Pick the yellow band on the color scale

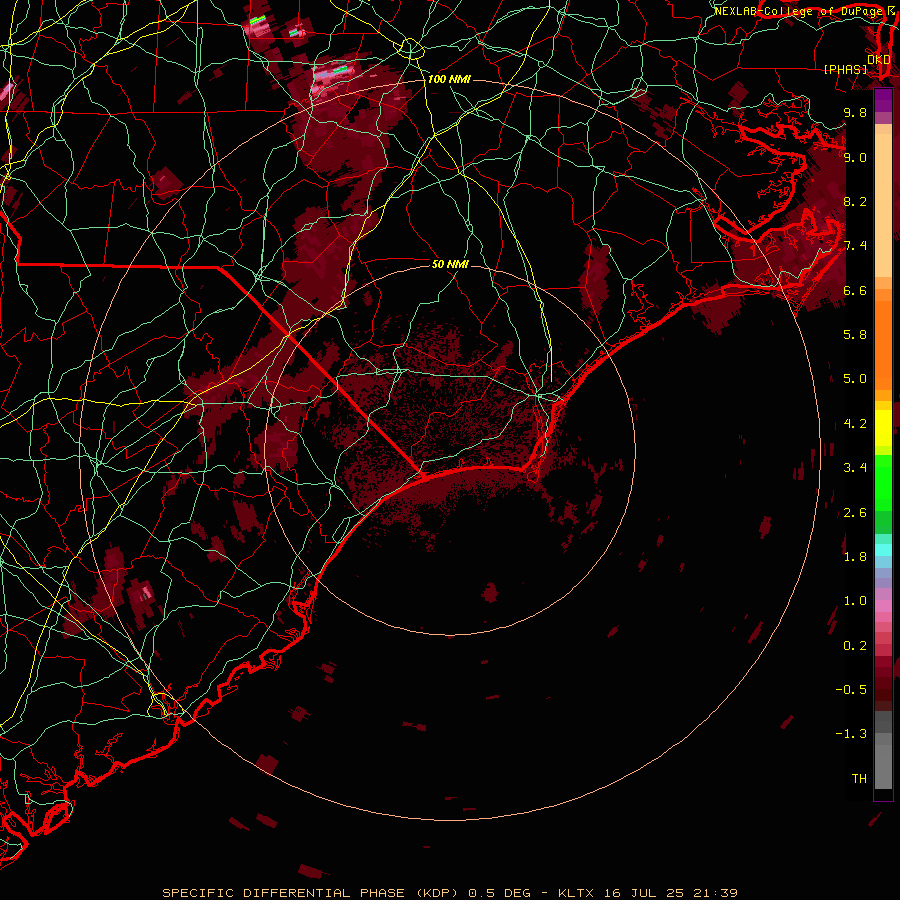883,428
